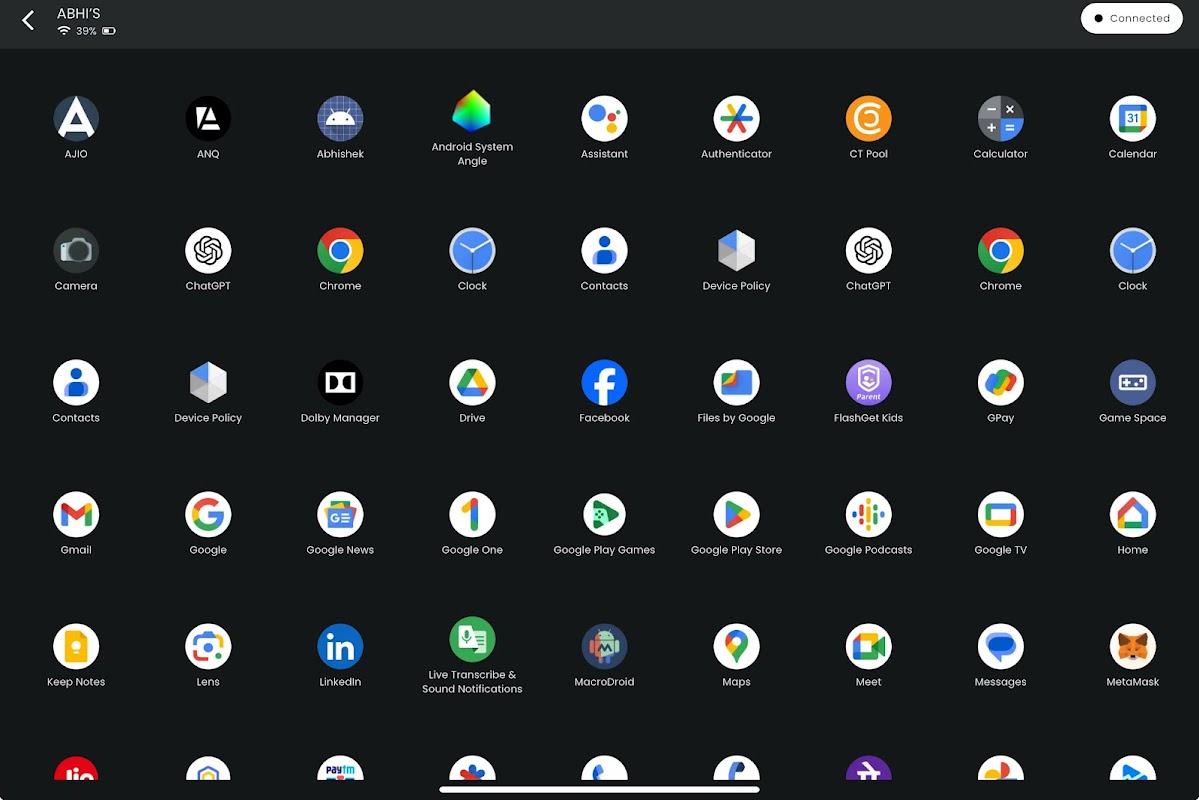Launch the MetaMask wallet app
The width and height of the screenshot is (1199, 800).
click(1132, 647)
